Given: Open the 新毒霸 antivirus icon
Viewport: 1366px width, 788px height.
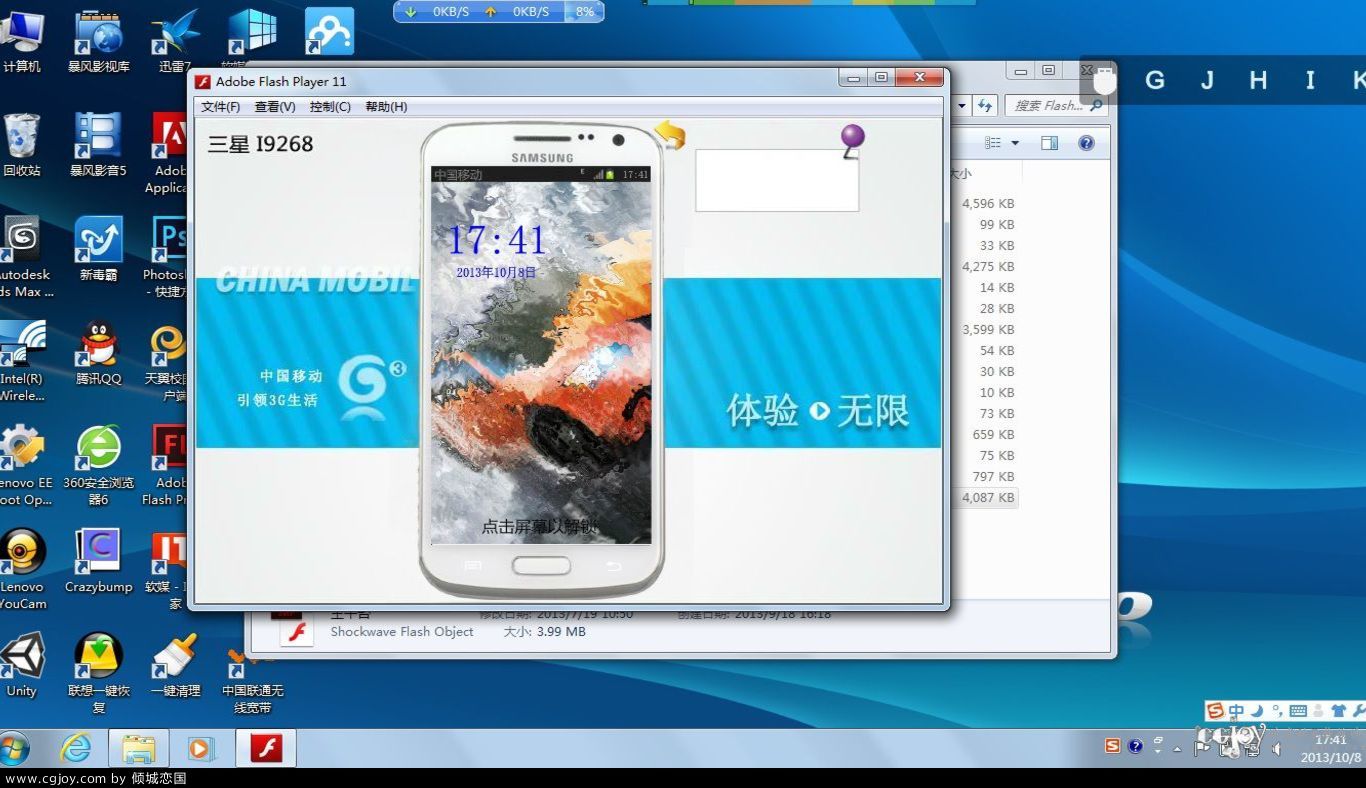Looking at the screenshot, I should (x=98, y=250).
